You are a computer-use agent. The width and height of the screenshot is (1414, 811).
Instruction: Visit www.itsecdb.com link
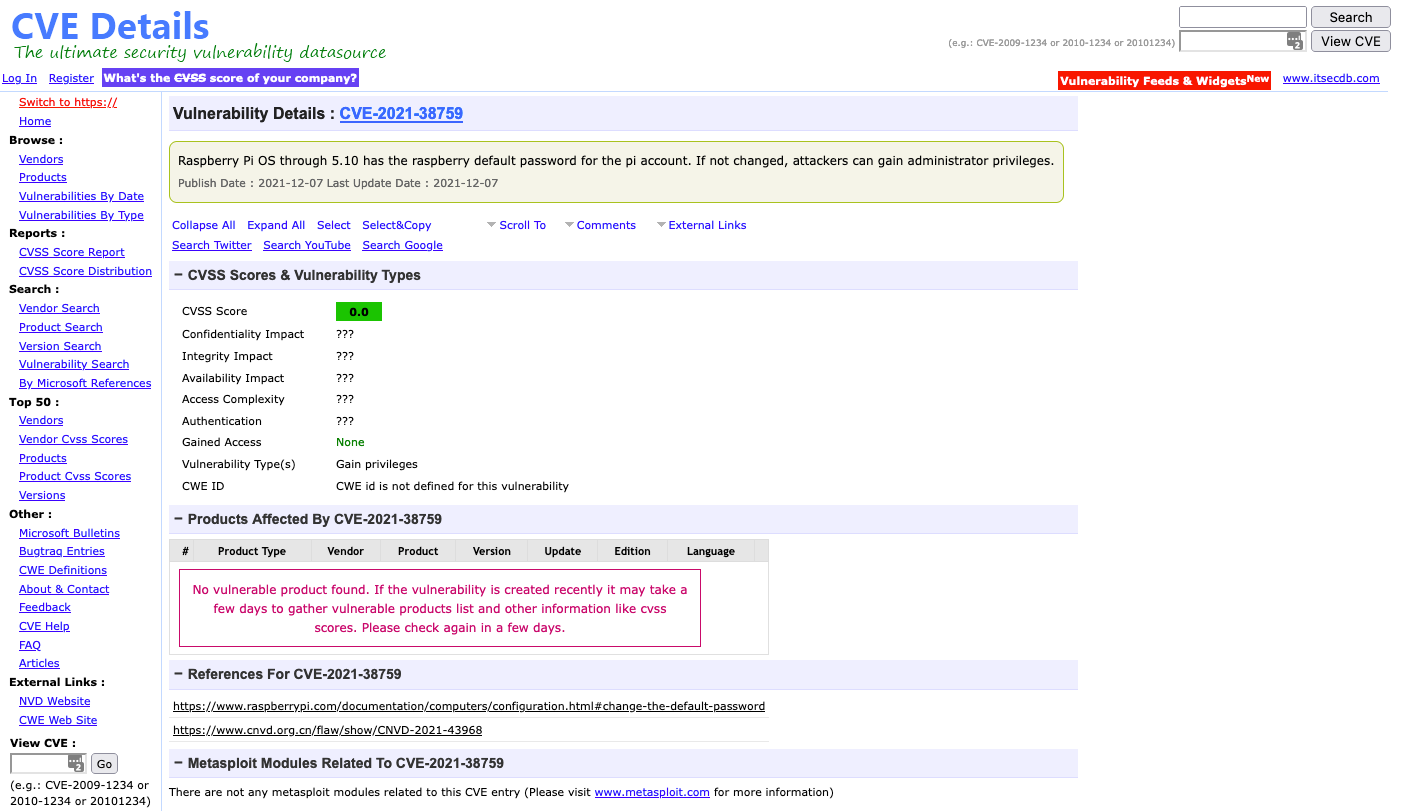[x=1331, y=78]
